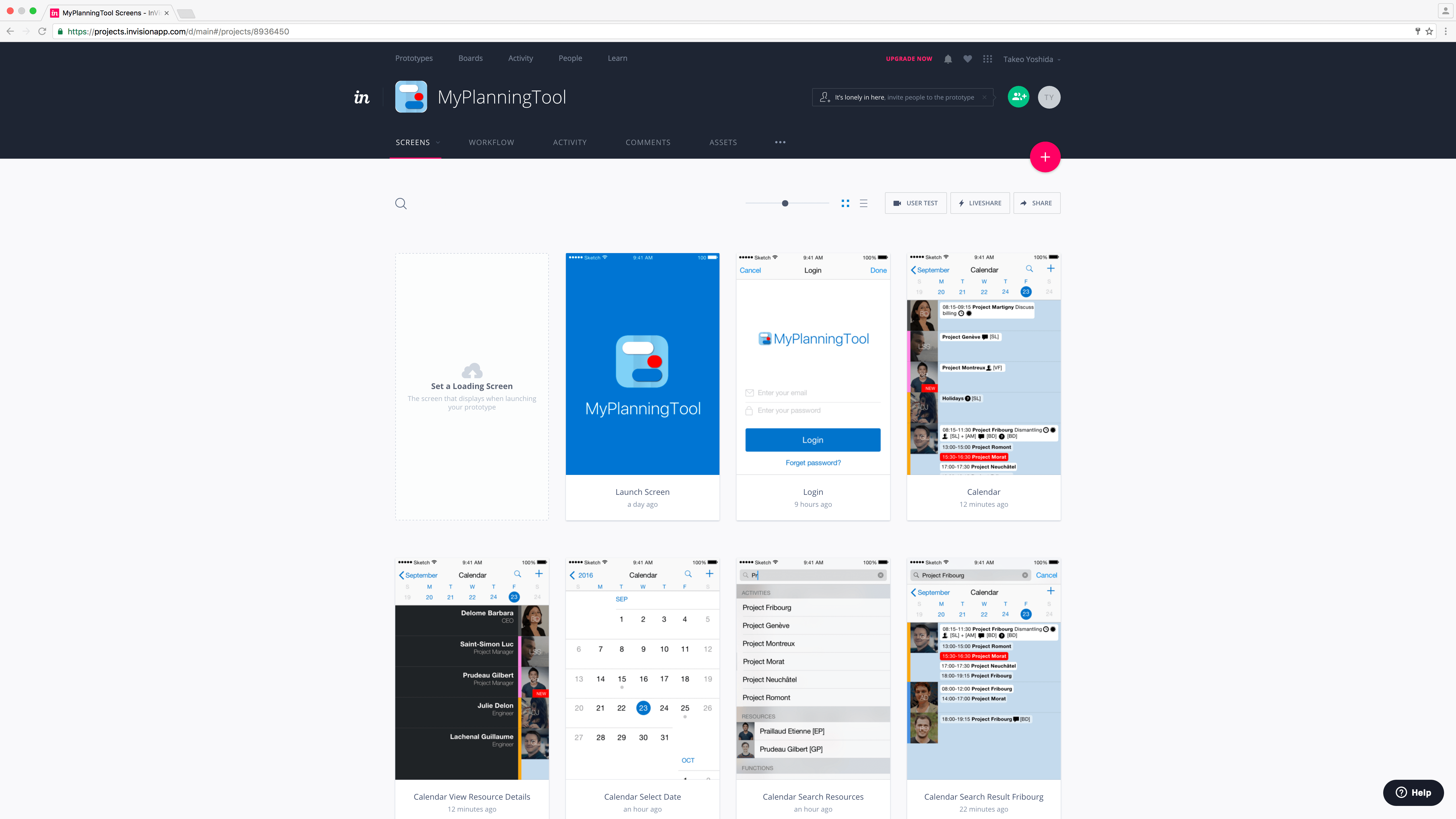
Task: Click the InVision logo
Action: tap(362, 97)
